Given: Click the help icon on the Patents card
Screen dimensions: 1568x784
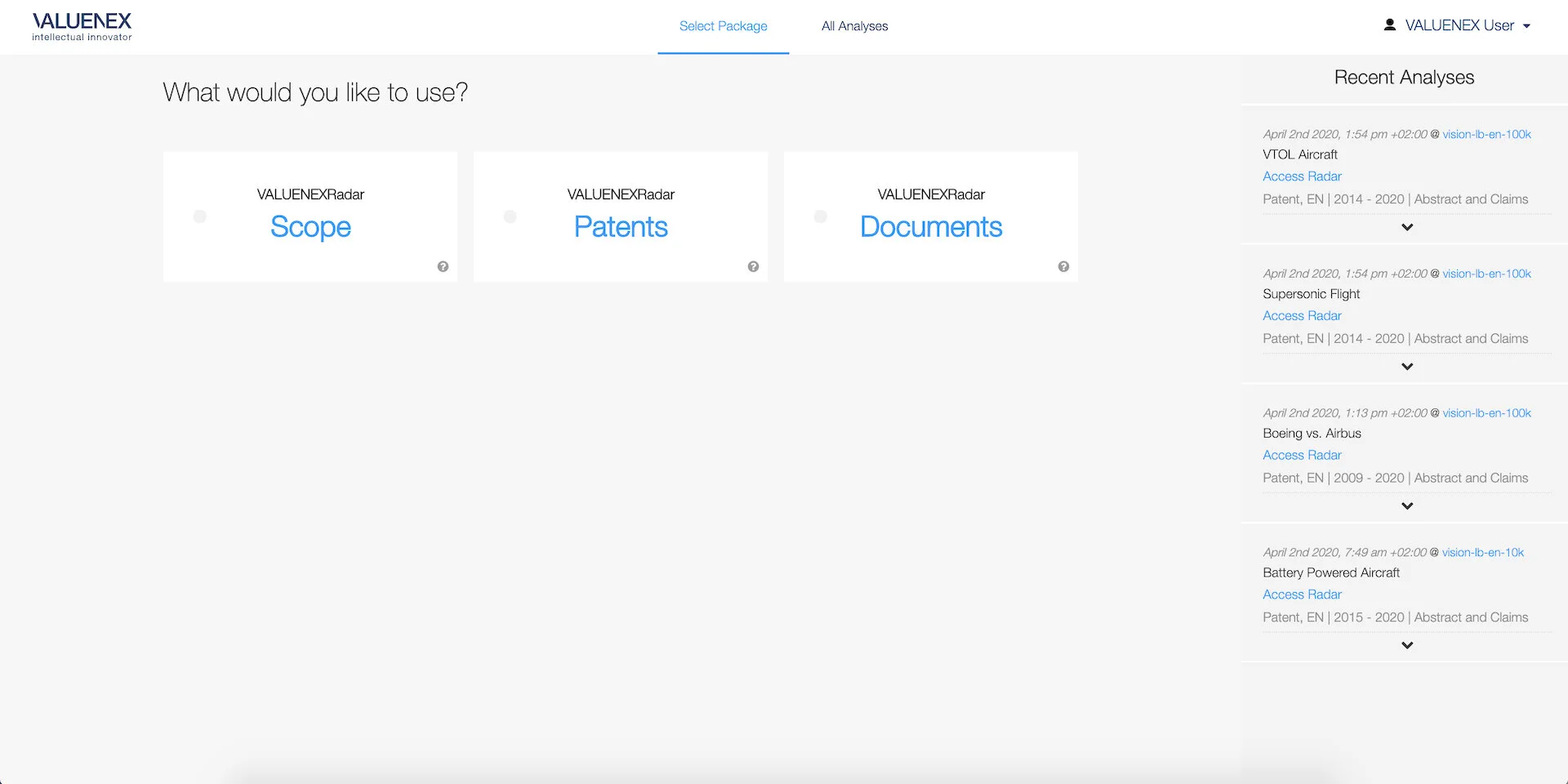Looking at the screenshot, I should click(x=753, y=266).
